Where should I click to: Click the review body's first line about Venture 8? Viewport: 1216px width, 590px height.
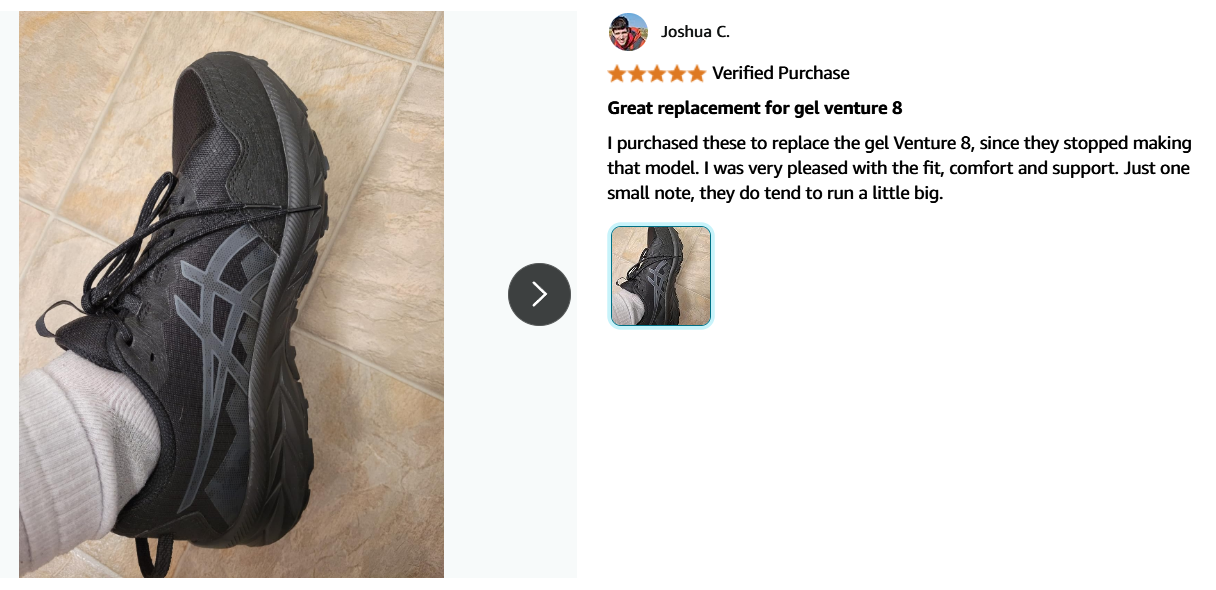pyautogui.click(x=900, y=142)
